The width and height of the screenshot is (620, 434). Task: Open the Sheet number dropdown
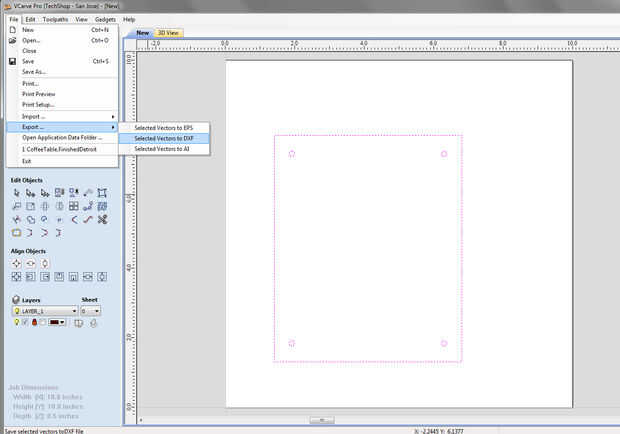pos(91,311)
